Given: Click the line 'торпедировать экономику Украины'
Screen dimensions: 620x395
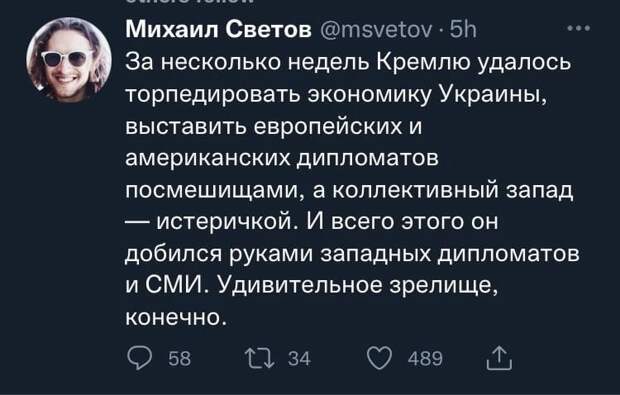Looking at the screenshot, I should [x=336, y=95].
